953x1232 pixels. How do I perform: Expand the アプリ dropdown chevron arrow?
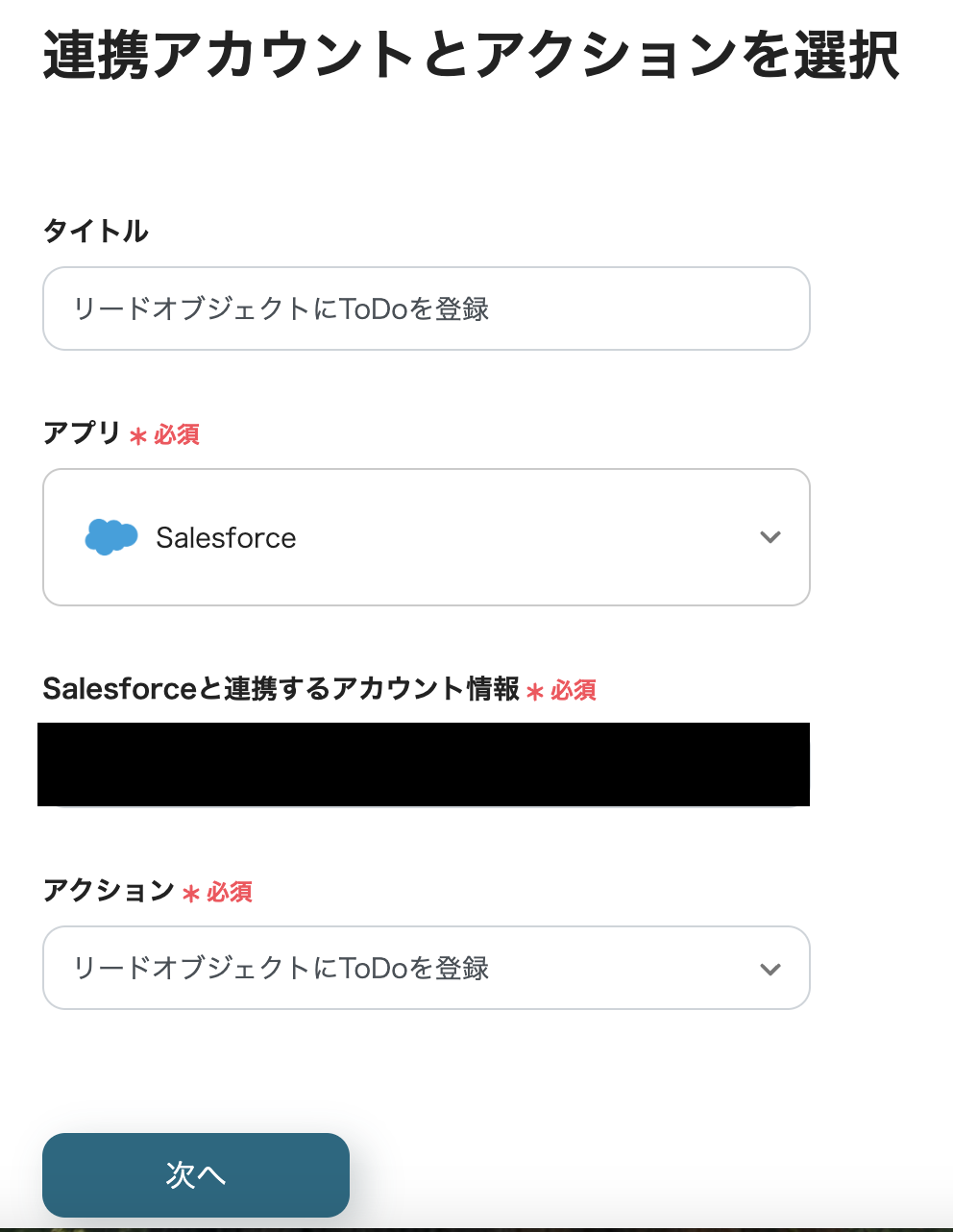(770, 537)
